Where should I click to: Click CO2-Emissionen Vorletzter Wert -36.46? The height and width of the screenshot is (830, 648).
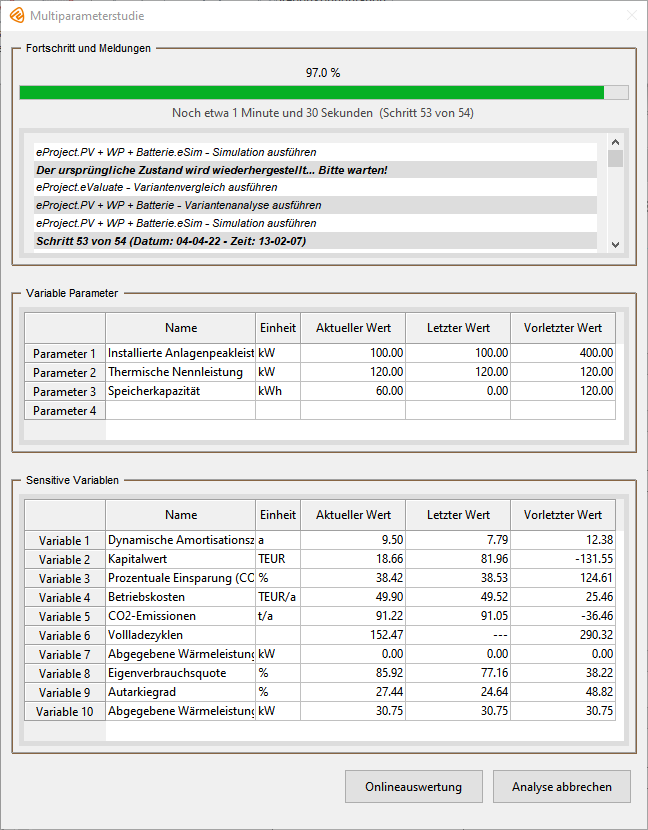563,616
